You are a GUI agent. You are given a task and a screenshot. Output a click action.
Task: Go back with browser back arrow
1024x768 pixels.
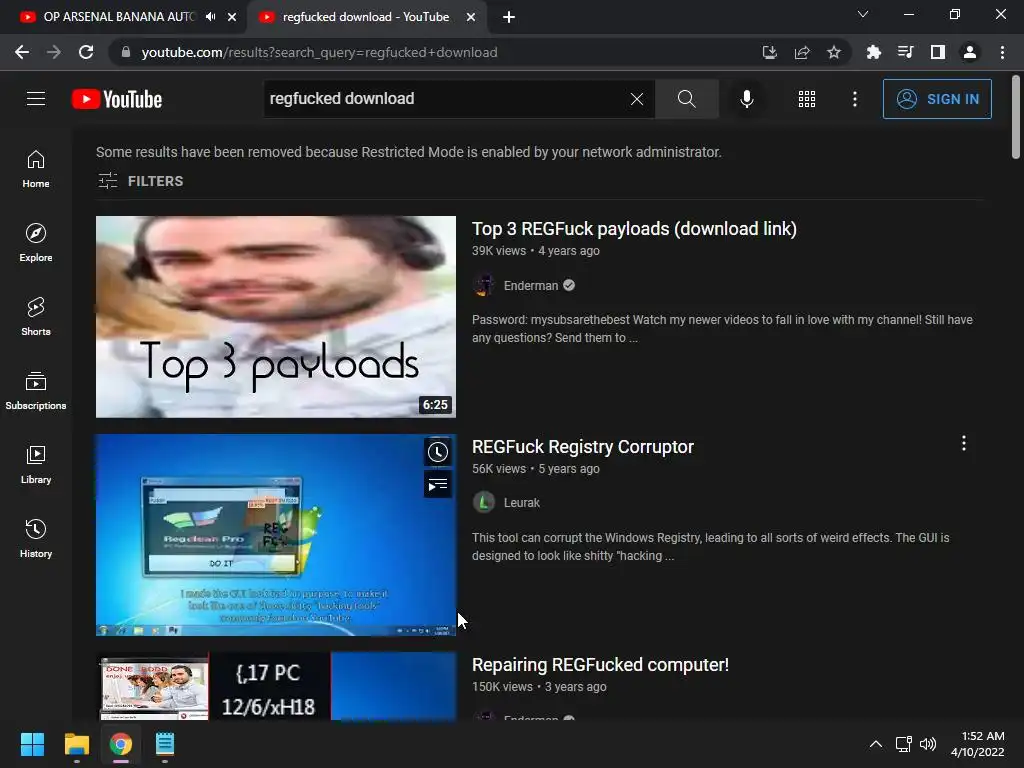[22, 52]
